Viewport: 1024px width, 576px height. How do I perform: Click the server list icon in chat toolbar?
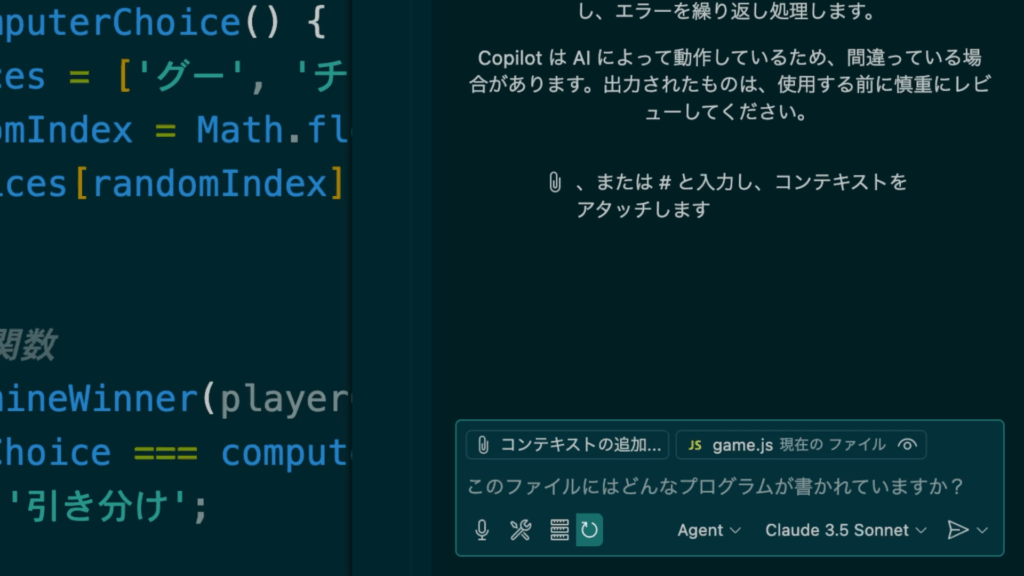(x=559, y=530)
